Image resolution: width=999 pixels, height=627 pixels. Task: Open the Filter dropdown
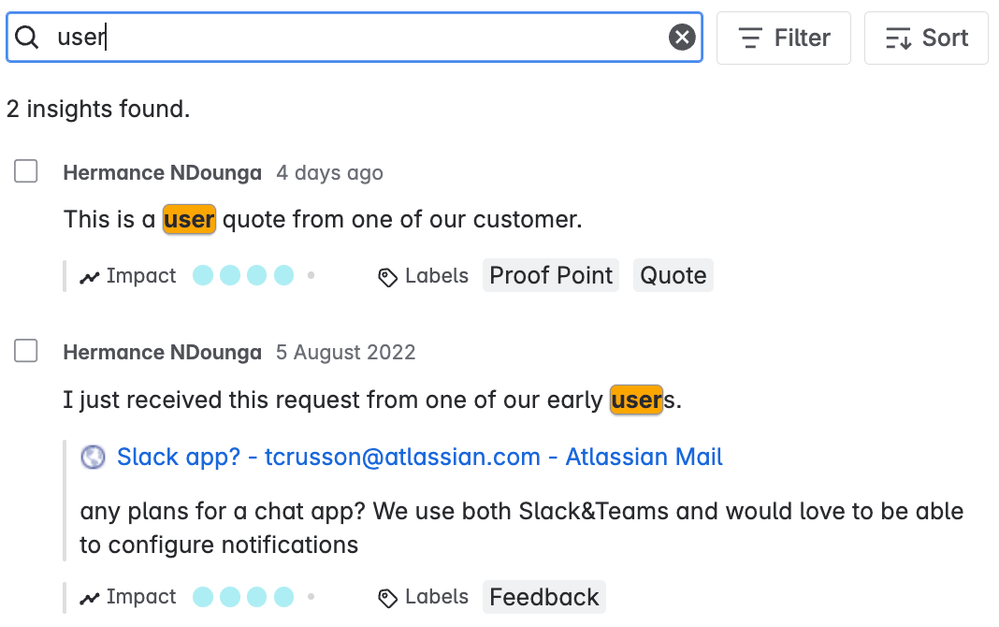pos(784,38)
